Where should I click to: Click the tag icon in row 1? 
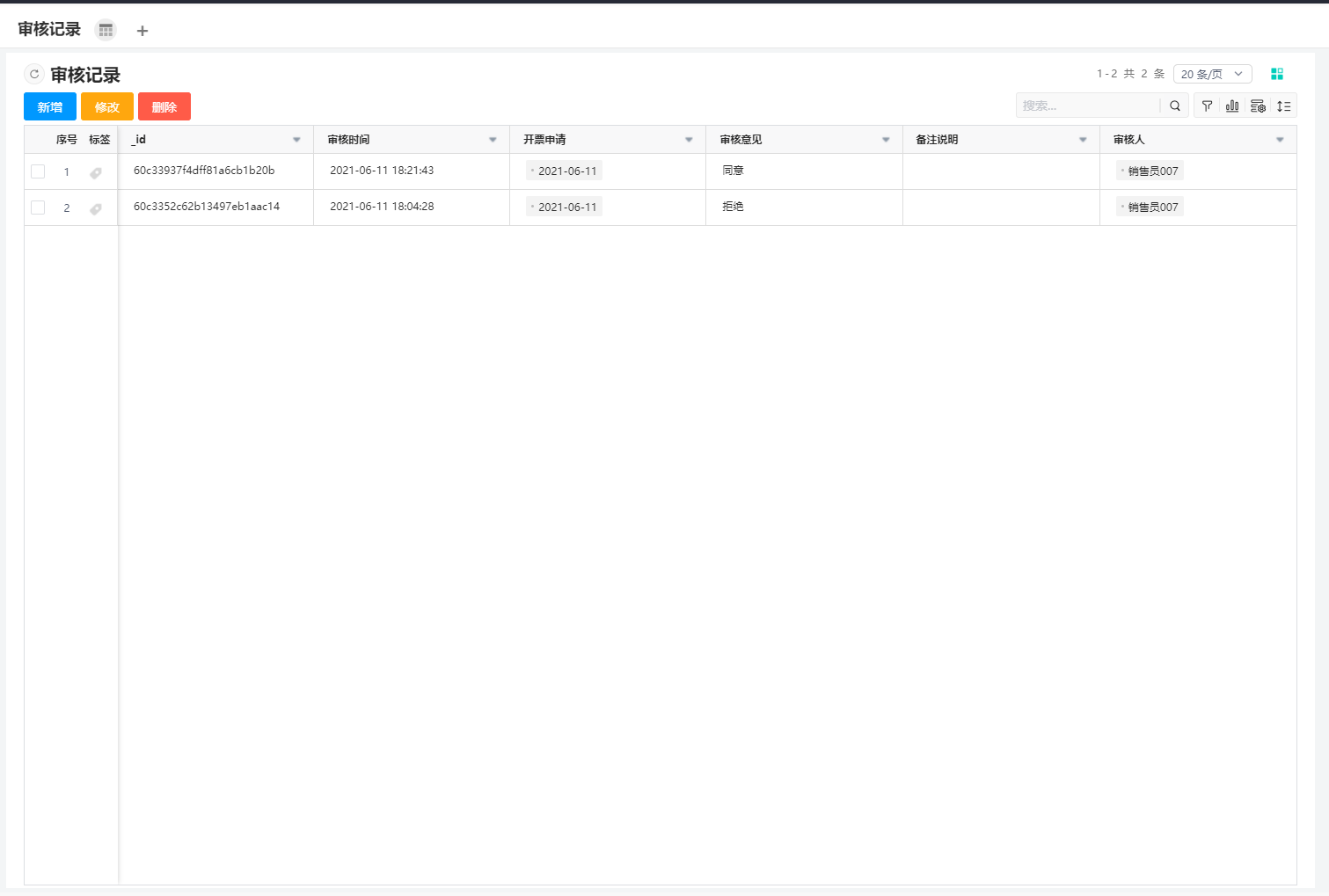(96, 172)
